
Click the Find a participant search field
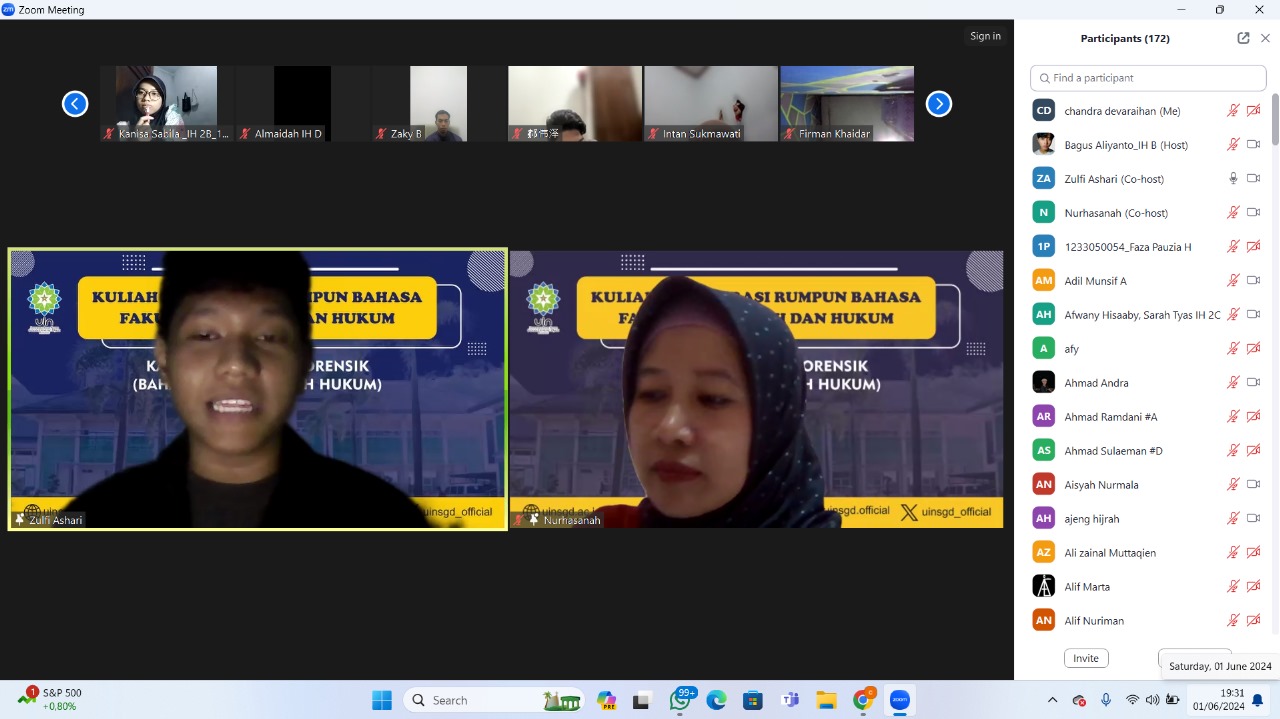pos(1148,78)
